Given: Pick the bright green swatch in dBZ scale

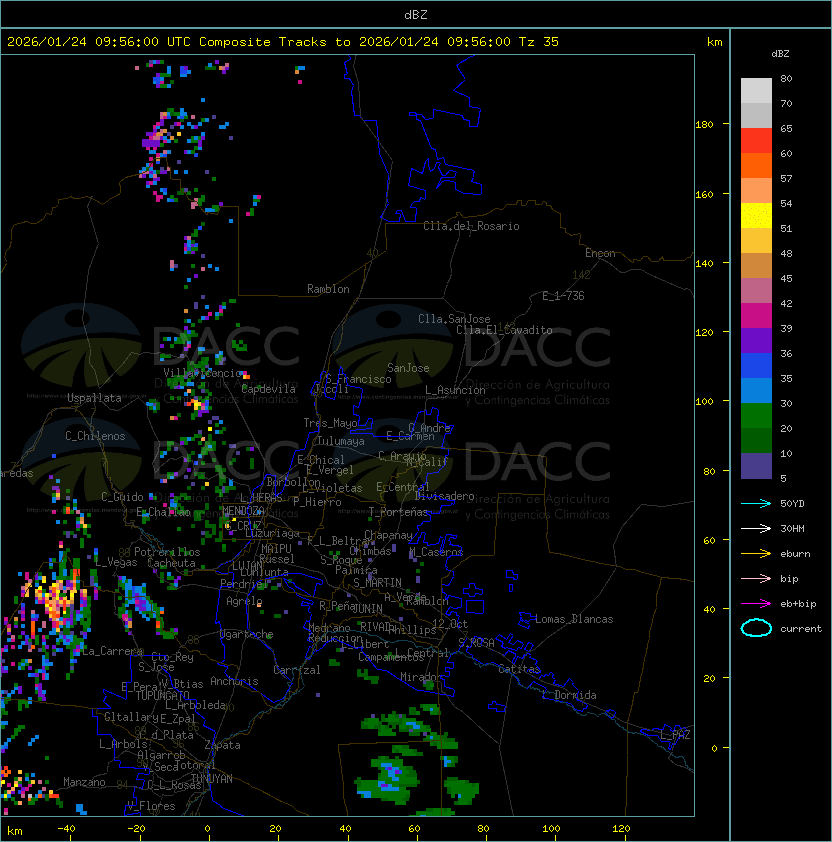Looking at the screenshot, I should point(756,415).
